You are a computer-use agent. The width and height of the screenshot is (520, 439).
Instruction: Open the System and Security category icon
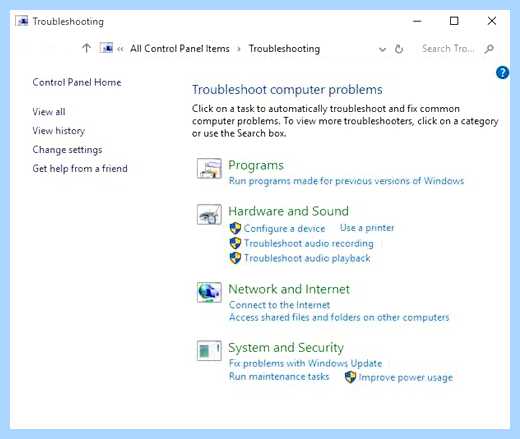pos(209,350)
